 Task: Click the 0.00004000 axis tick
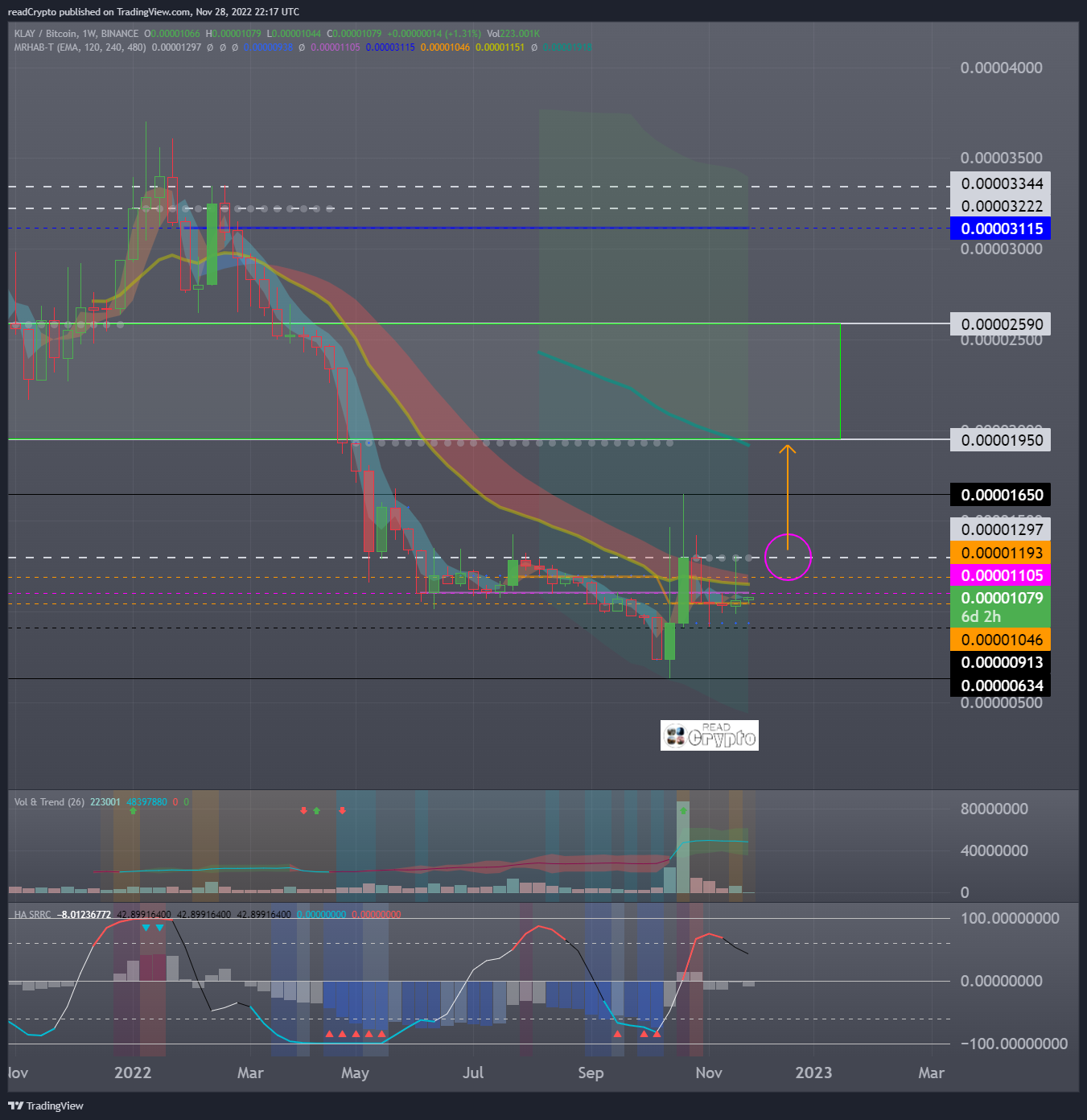(1001, 68)
